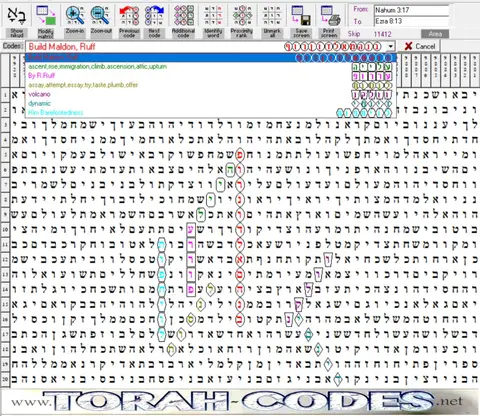The width and height of the screenshot is (480, 416).
Task: Open the Modify matrix icon
Action: (x=46, y=15)
